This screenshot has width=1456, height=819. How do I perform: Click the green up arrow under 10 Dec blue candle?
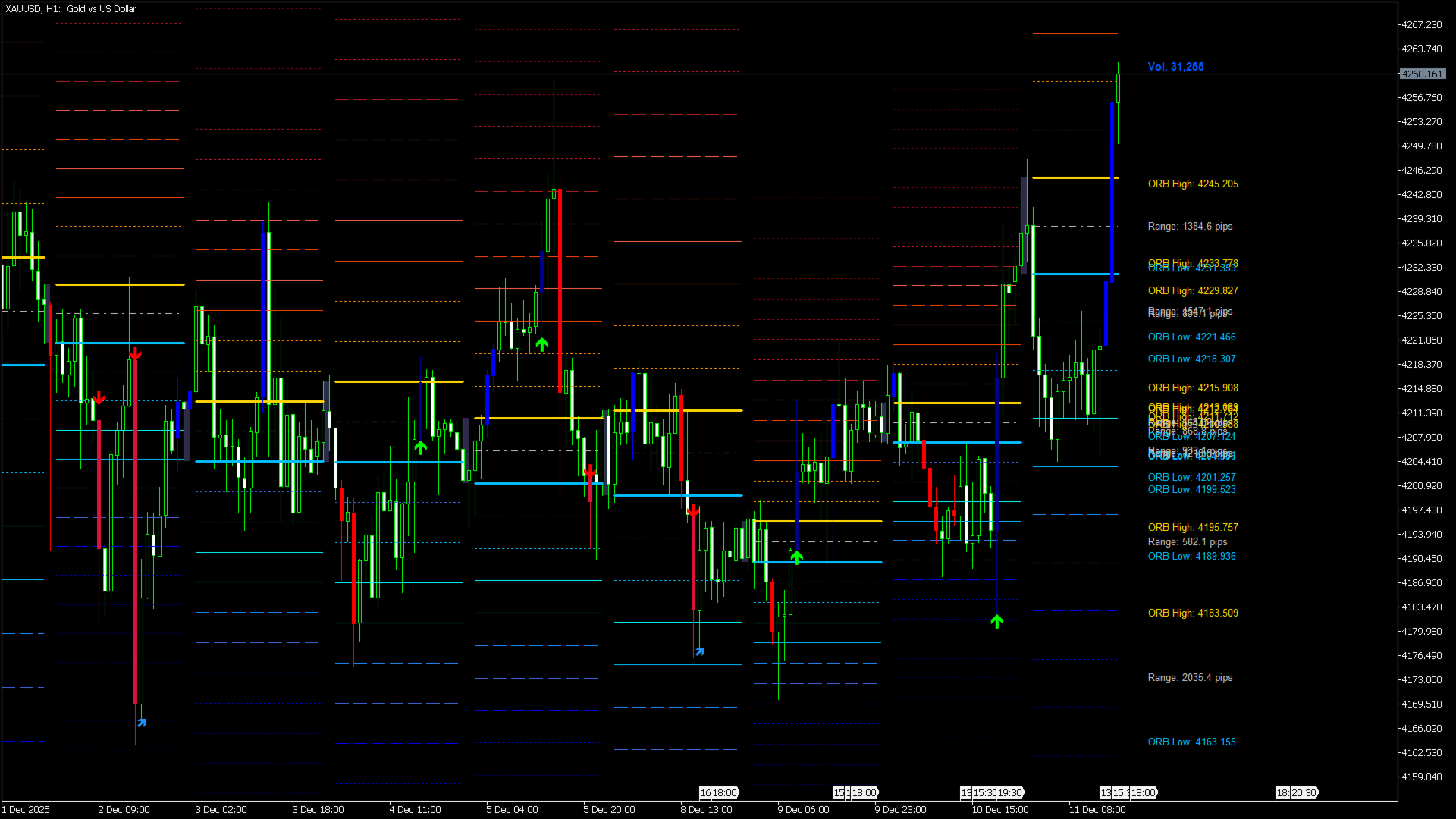coord(996,622)
